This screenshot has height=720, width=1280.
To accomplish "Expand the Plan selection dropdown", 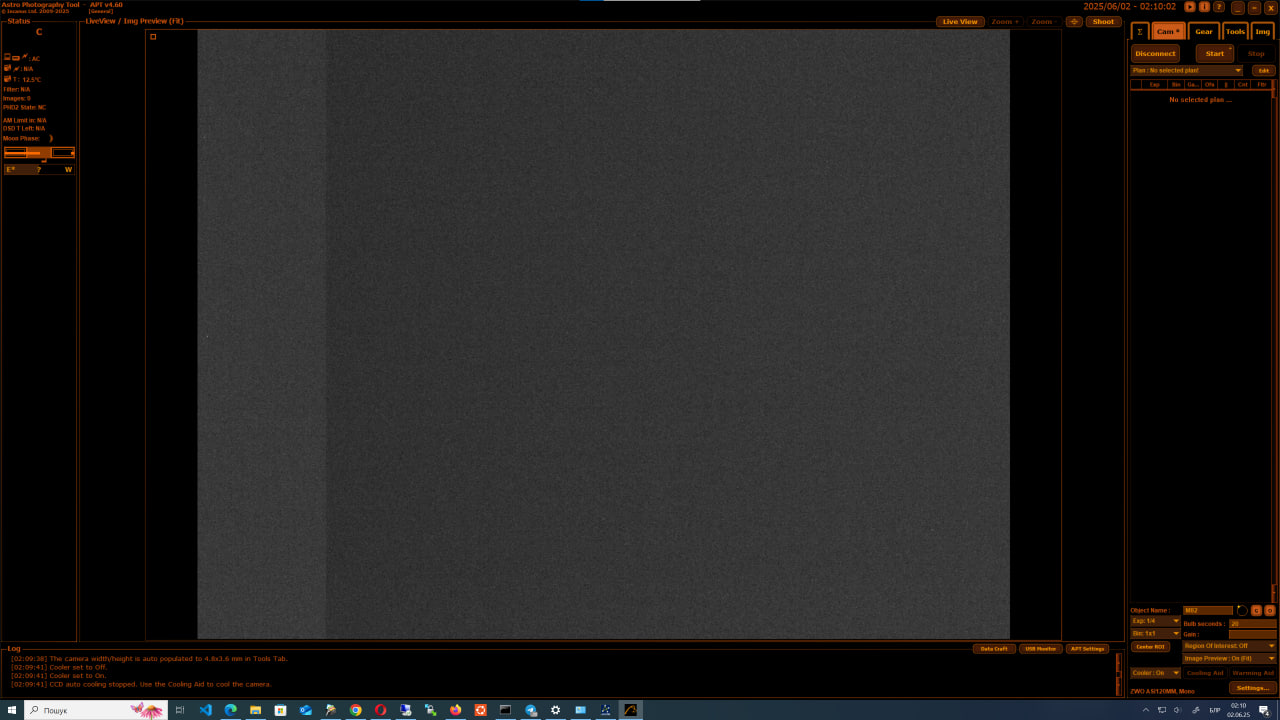I will 1238,71.
